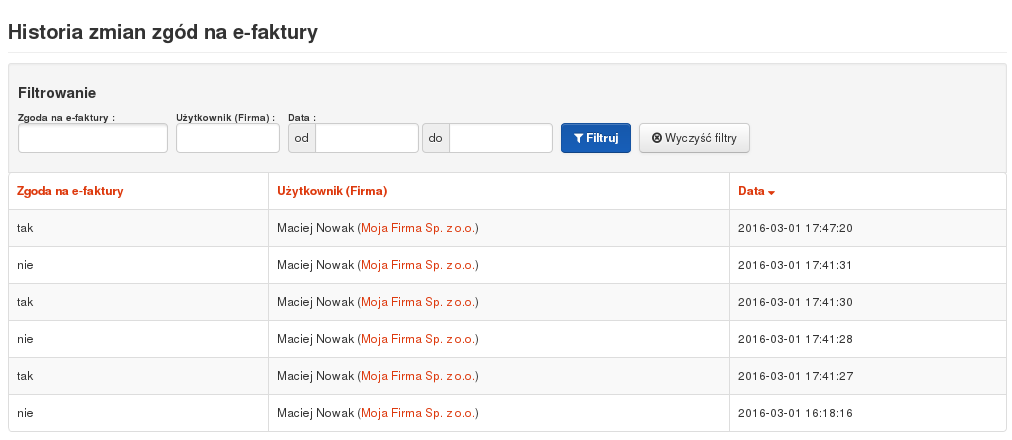Screen dimensions: 1012x440
Task: Open Moja Firma link in the 17:41:27 row
Action: pyautogui.click(x=418, y=376)
